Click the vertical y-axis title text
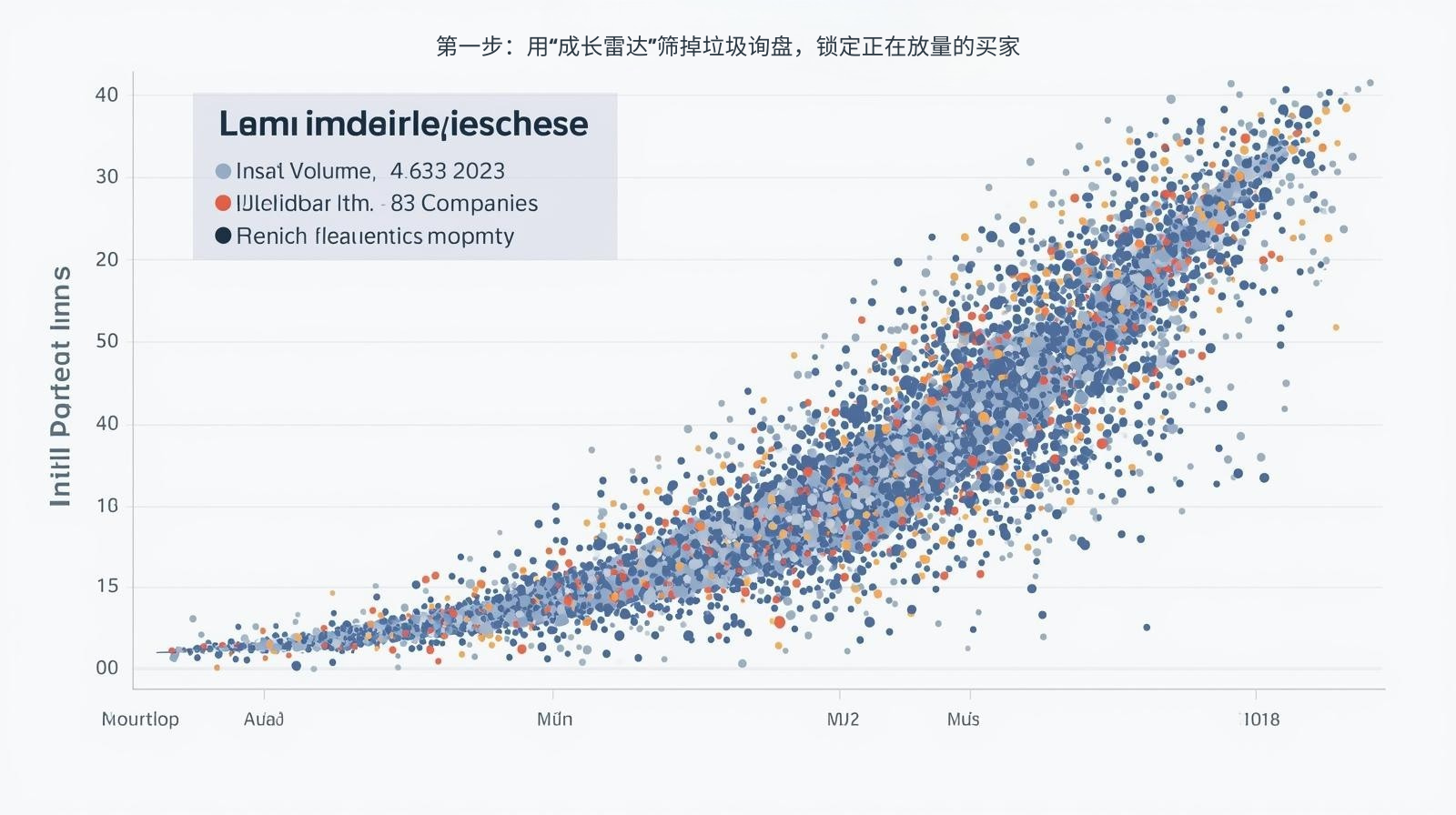Viewport: 1456px width, 815px height. click(60, 387)
